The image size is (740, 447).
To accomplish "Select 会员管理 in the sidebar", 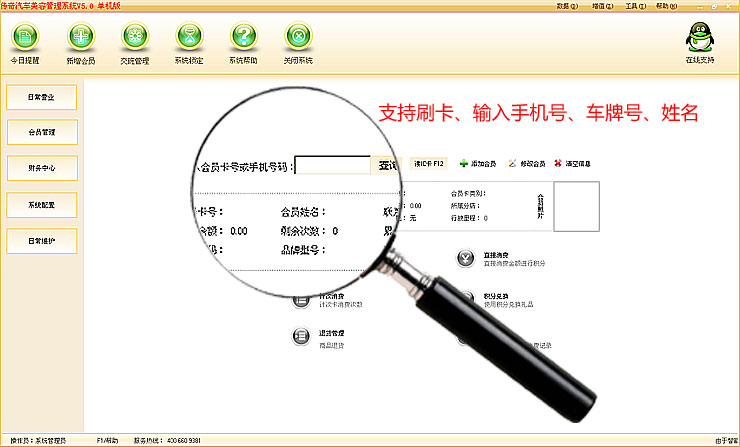I will (42, 132).
